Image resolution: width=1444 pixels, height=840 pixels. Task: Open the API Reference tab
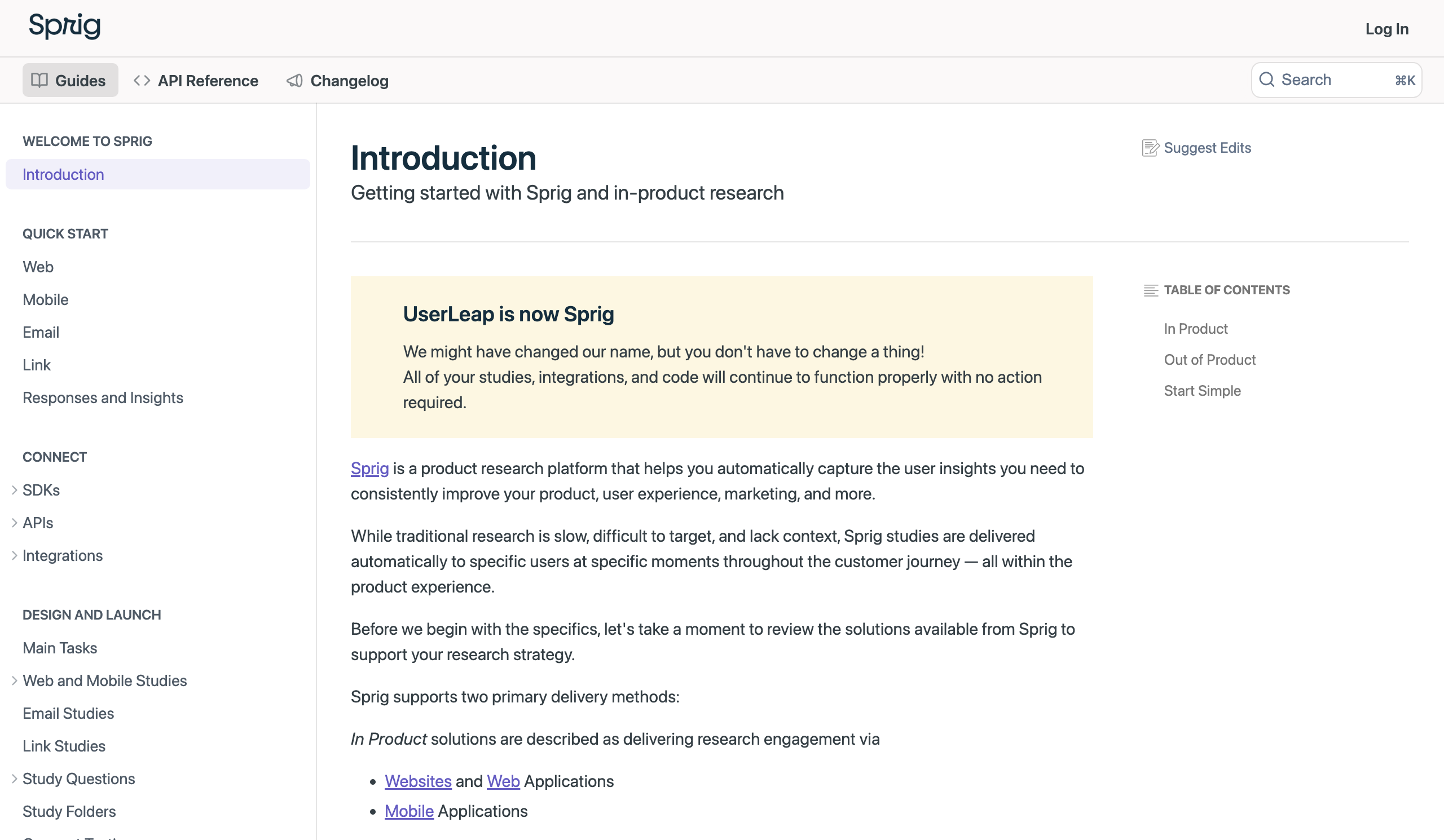click(196, 81)
